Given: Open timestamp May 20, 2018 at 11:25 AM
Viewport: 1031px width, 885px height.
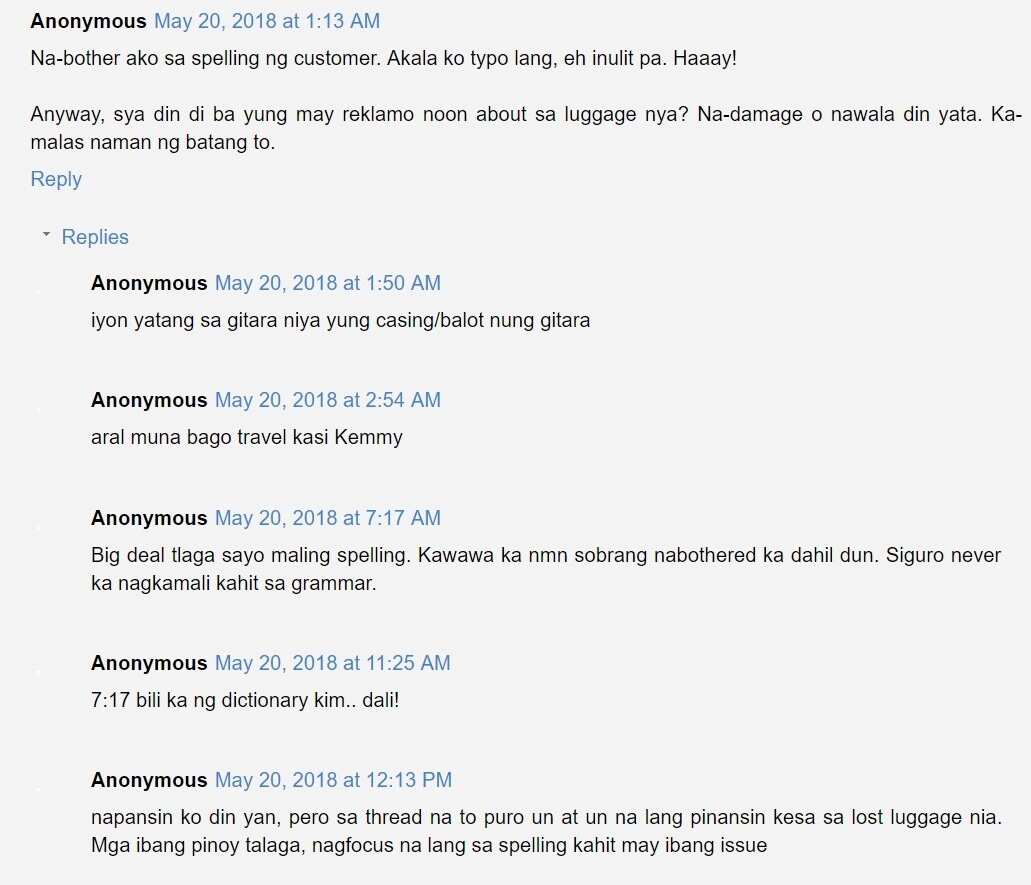Looking at the screenshot, I should [333, 663].
